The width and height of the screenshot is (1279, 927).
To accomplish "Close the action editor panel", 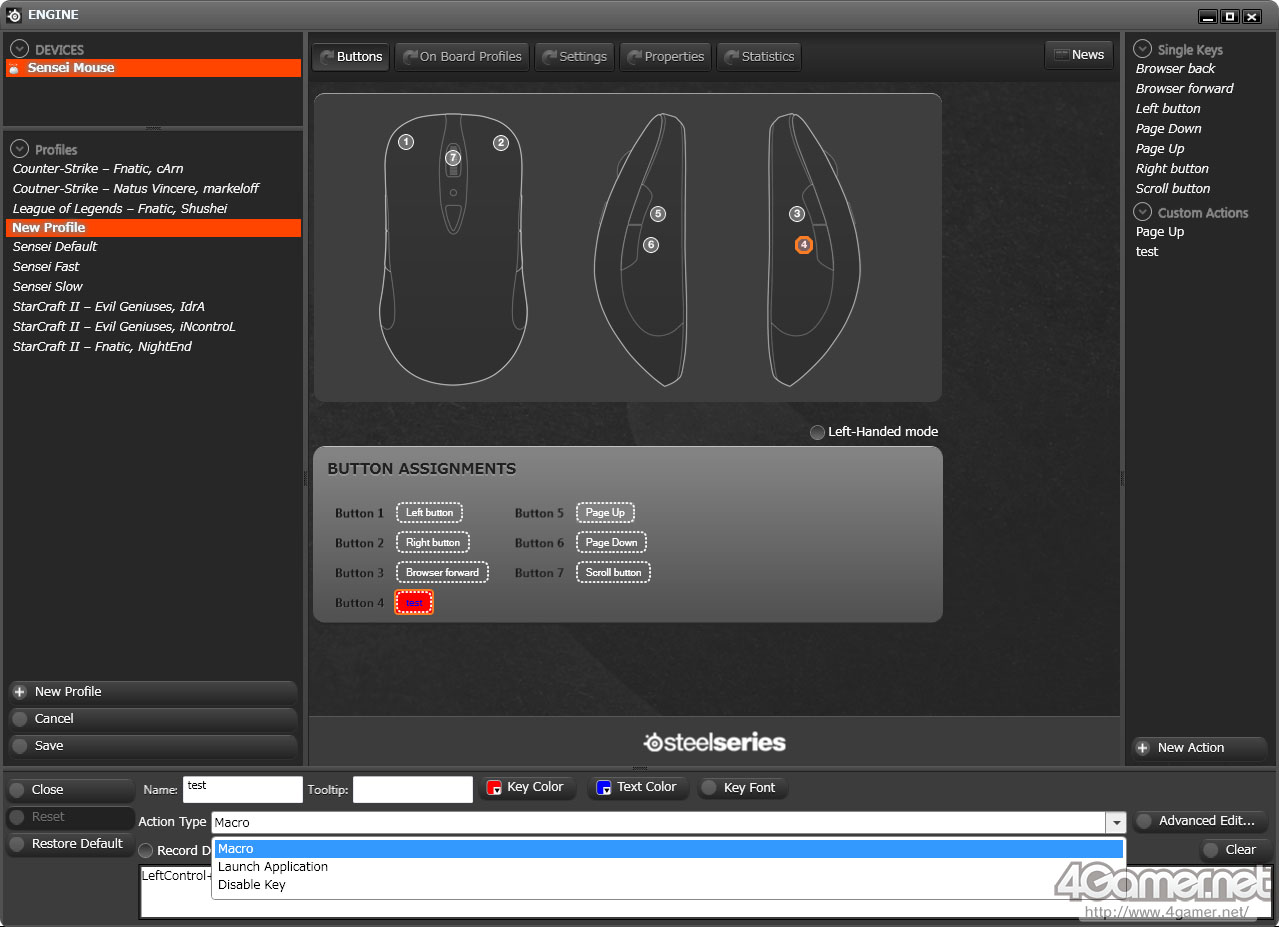I will pos(70,790).
